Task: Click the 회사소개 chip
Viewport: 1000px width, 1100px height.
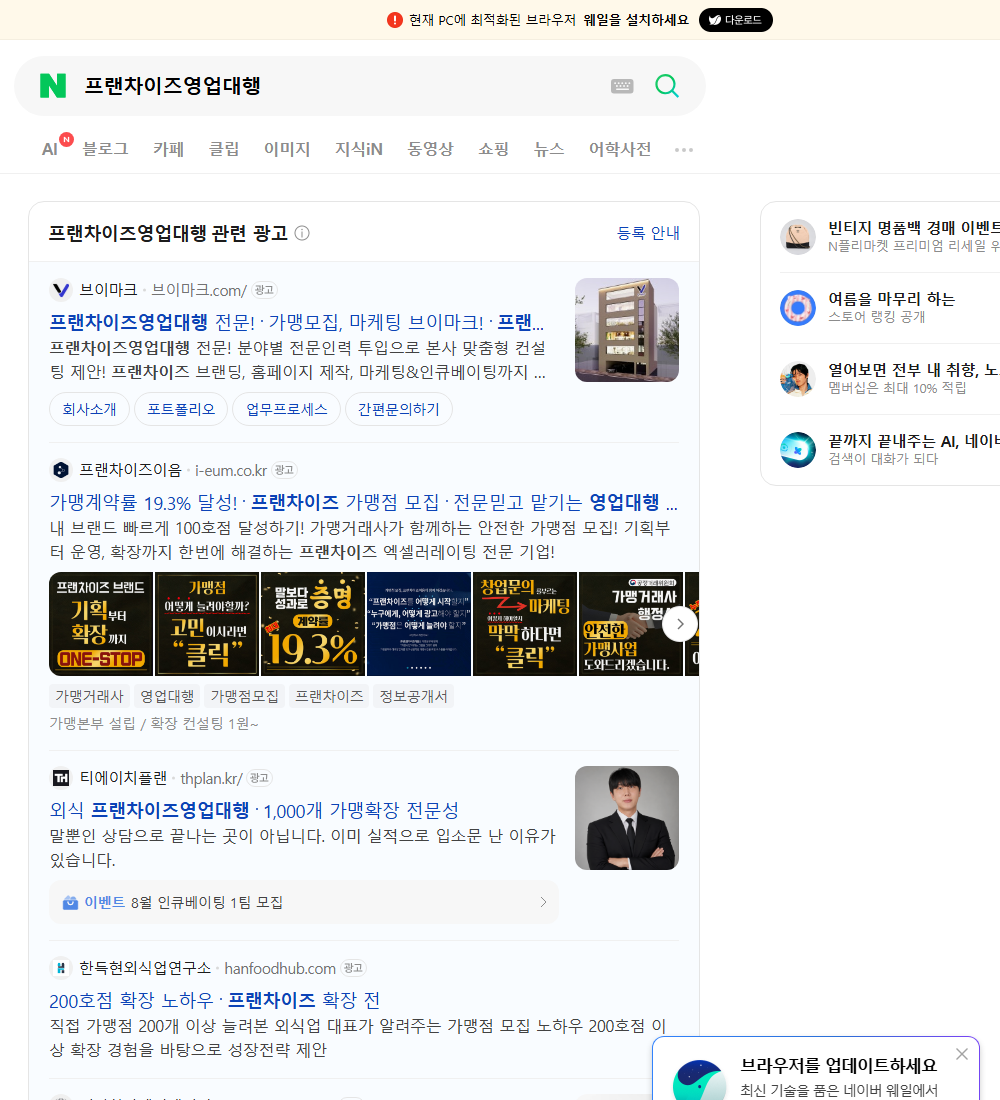Action: click(x=89, y=409)
